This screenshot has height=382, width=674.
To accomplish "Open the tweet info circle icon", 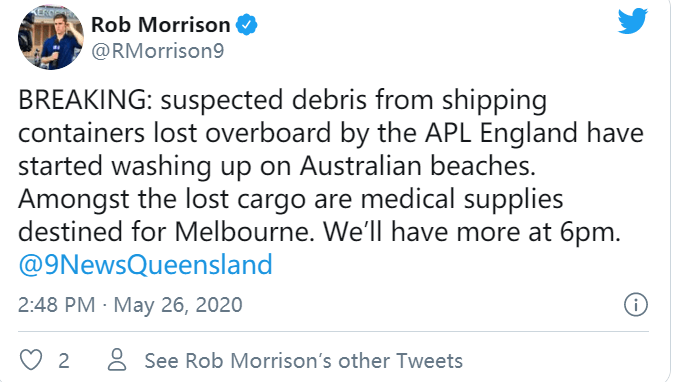I will 635,305.
